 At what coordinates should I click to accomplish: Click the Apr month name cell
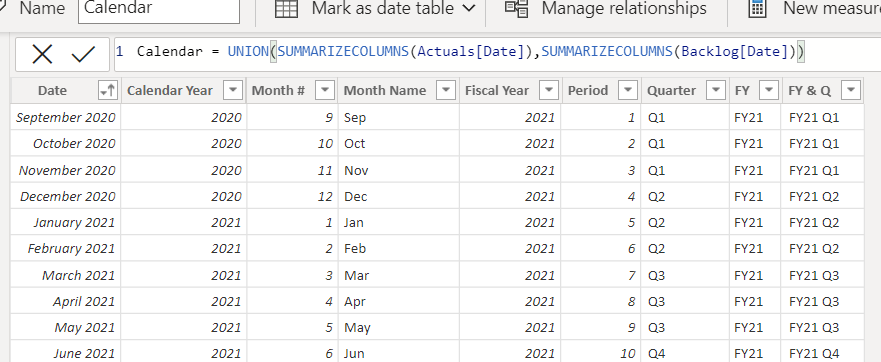coord(398,301)
